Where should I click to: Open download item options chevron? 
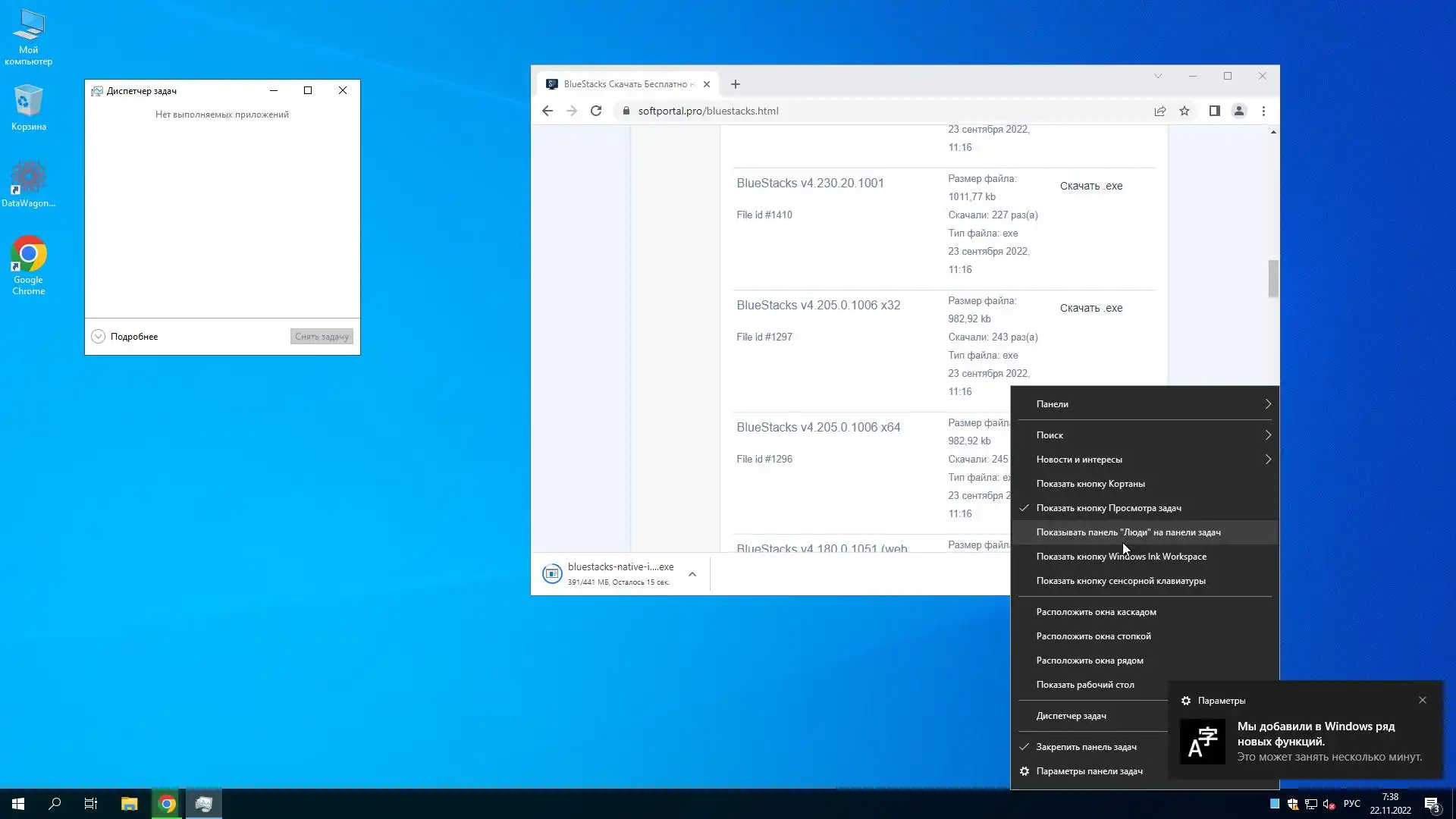point(692,575)
